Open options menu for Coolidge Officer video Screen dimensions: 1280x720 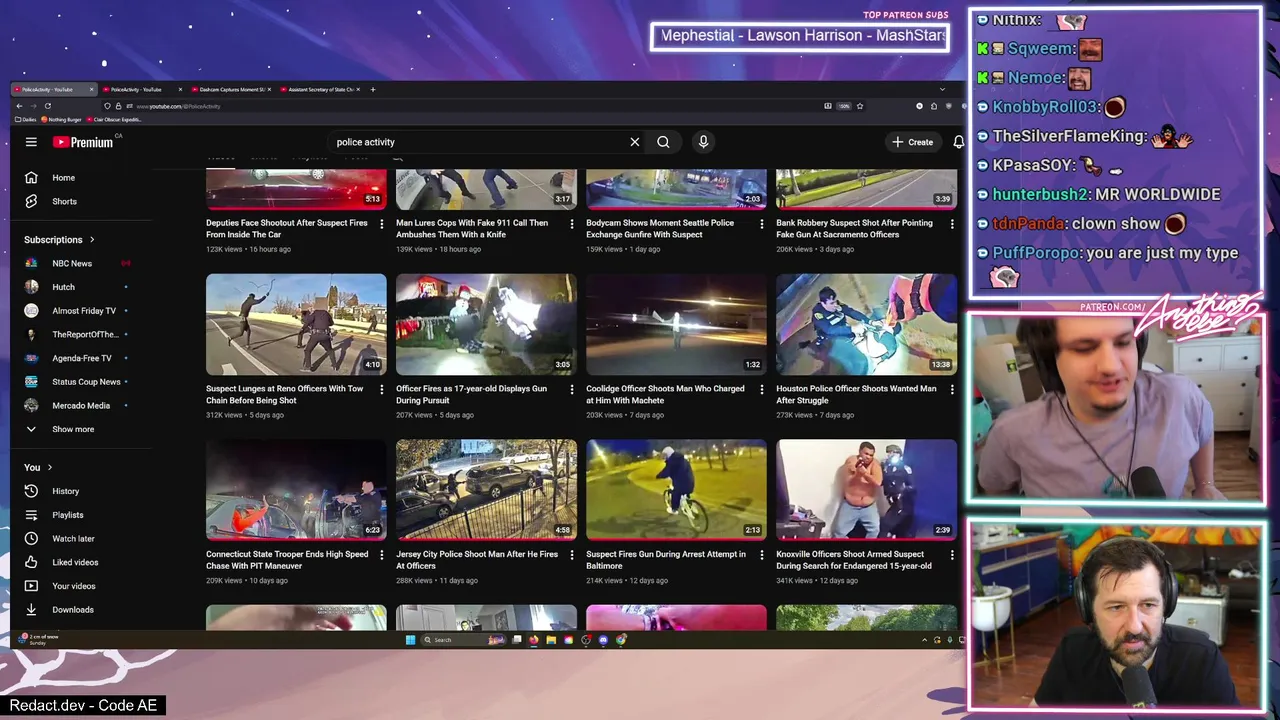pos(761,390)
